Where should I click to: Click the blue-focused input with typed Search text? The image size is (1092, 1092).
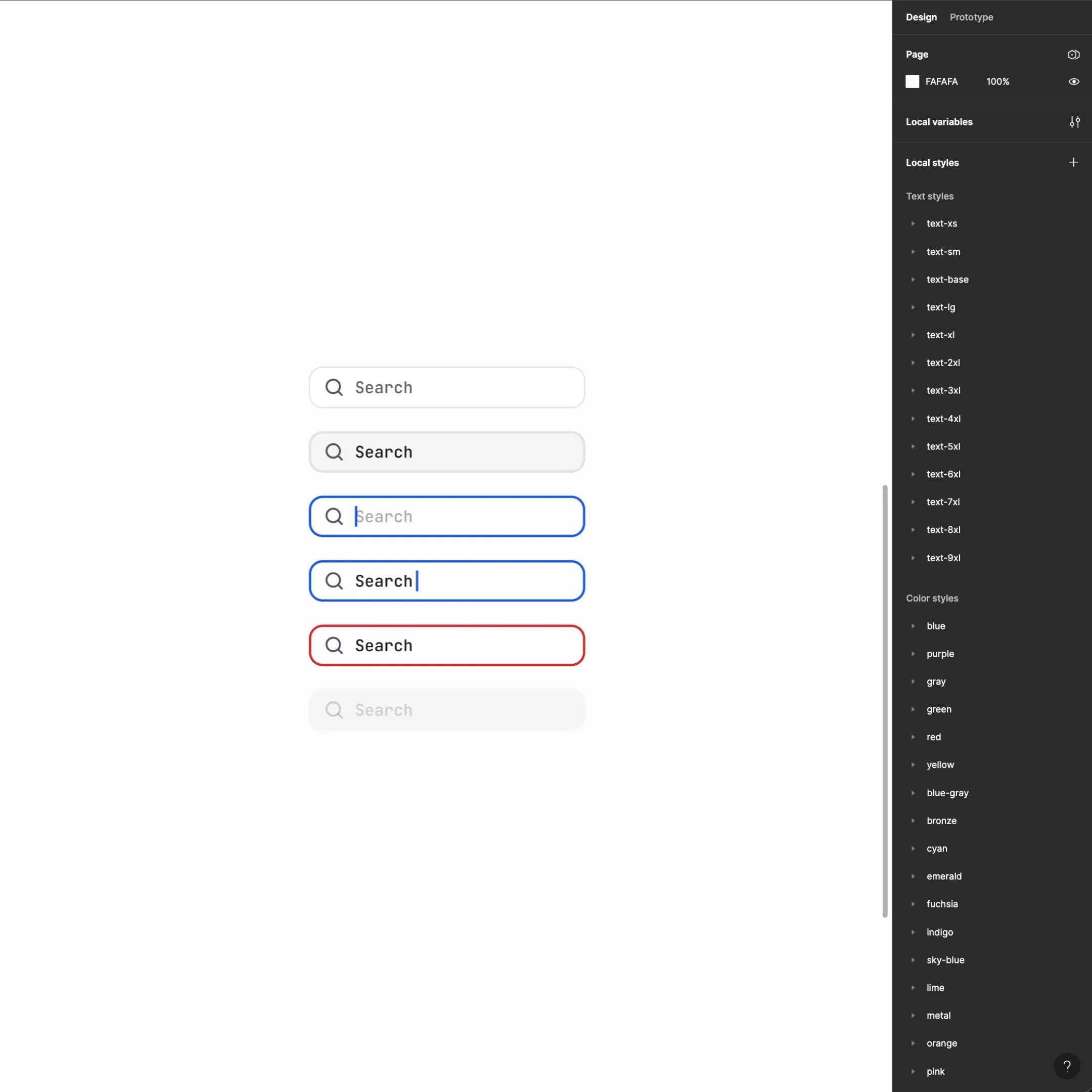click(x=446, y=580)
